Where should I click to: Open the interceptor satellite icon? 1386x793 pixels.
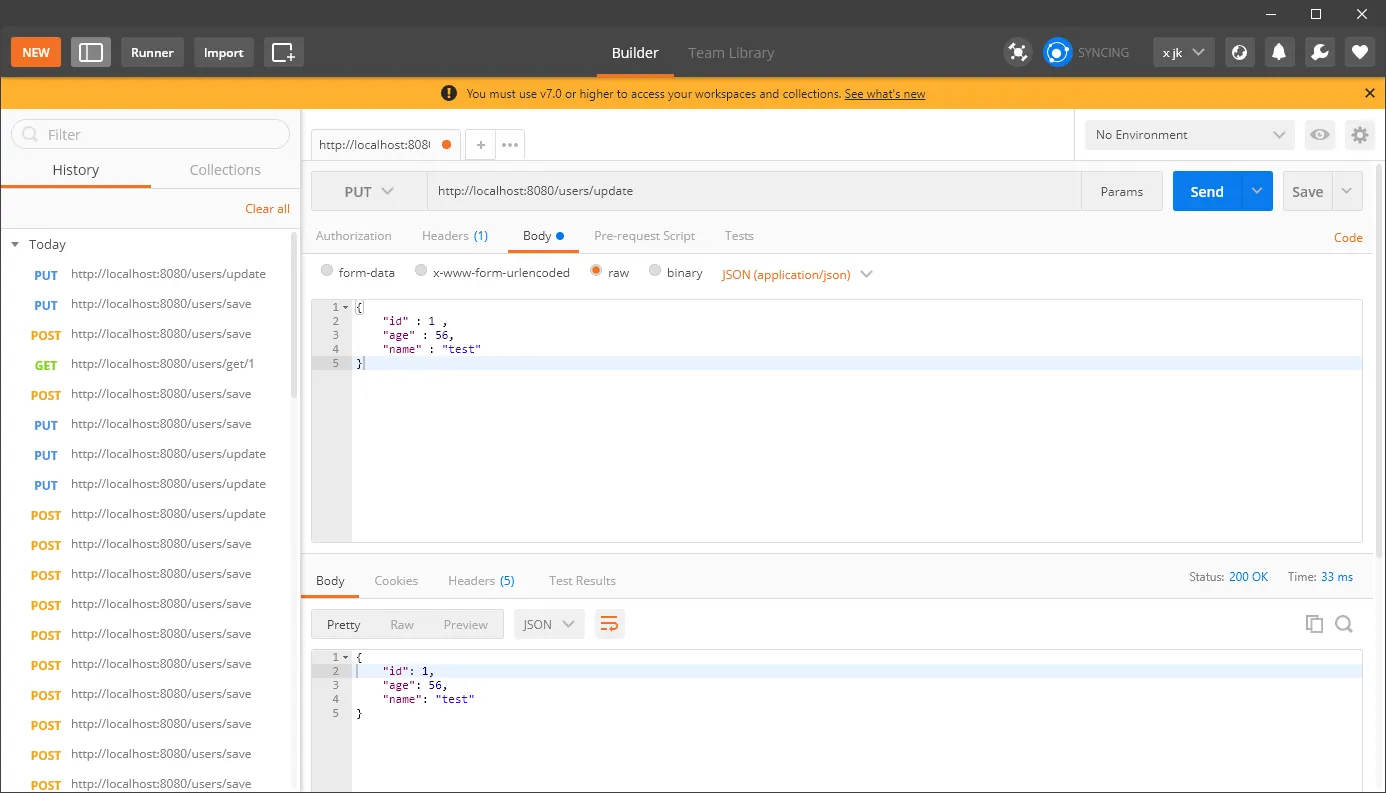(x=1018, y=52)
